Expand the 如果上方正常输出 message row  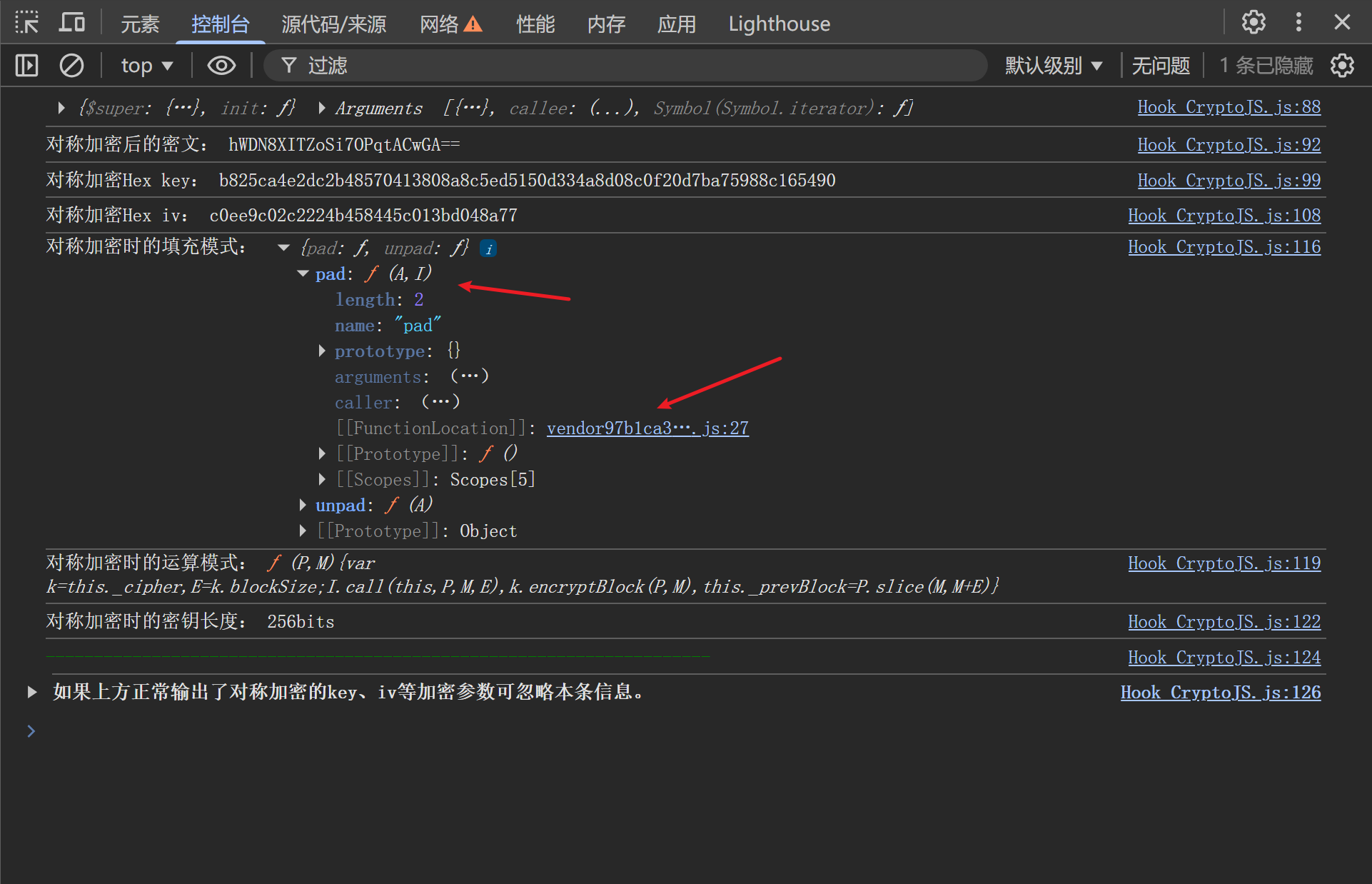tap(32, 692)
